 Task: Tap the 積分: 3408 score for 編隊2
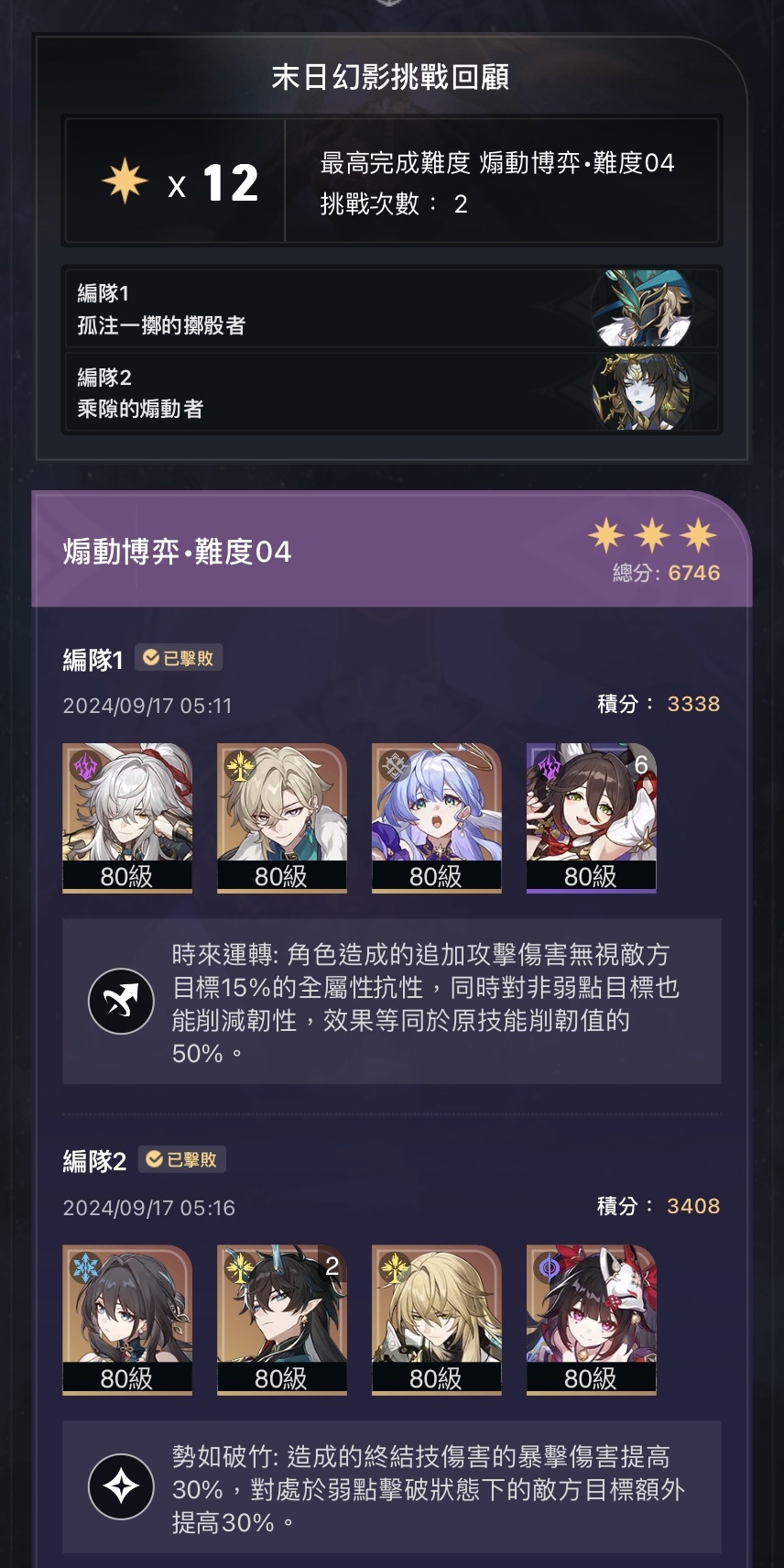(659, 1205)
